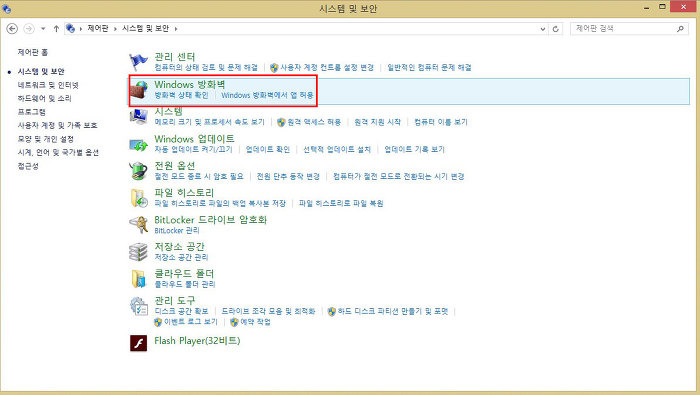
Task: Click the Windows 방화벽 brick wall icon
Action: tap(139, 90)
